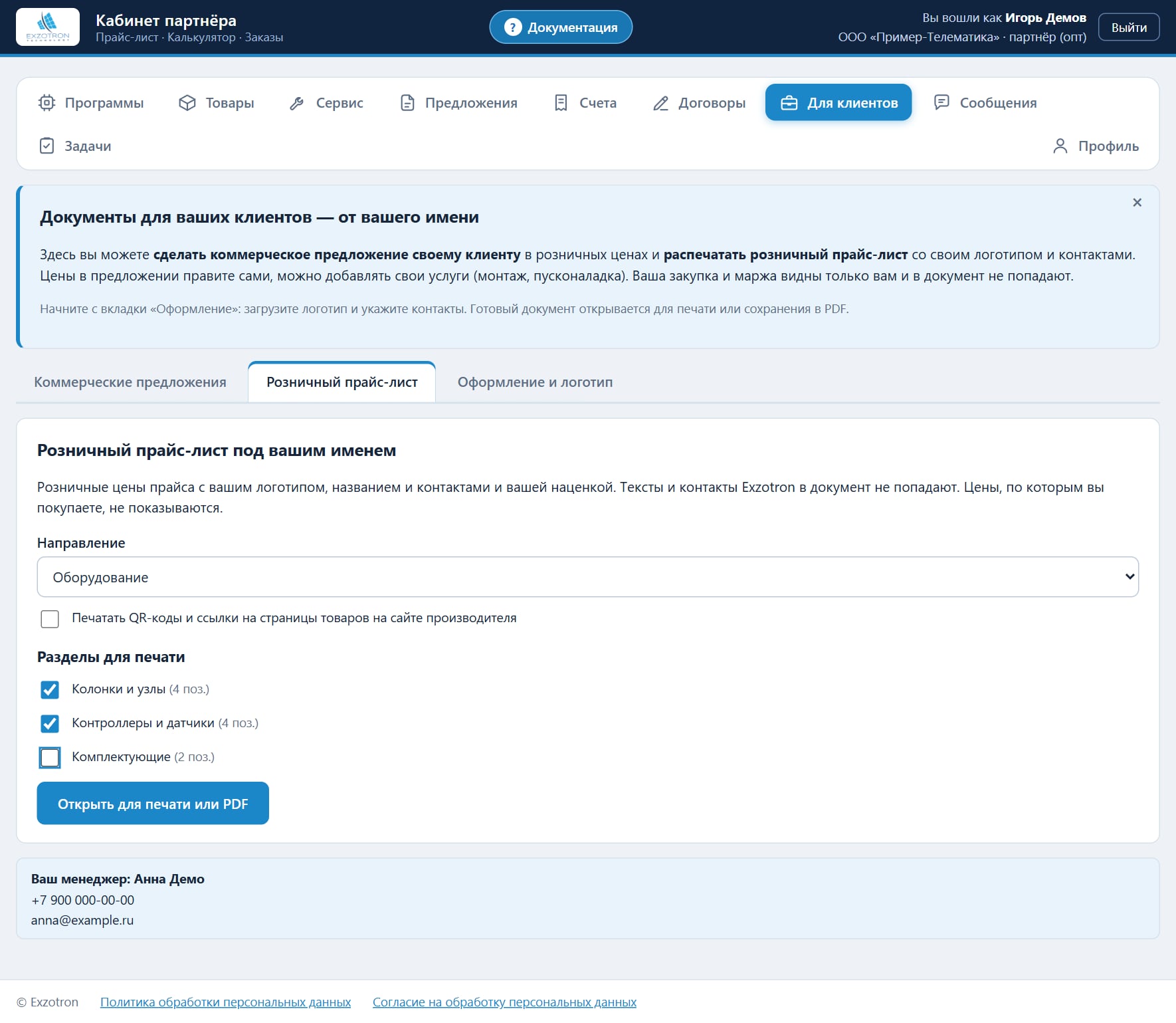Click the Кабинет партнёра header title

coord(166,21)
